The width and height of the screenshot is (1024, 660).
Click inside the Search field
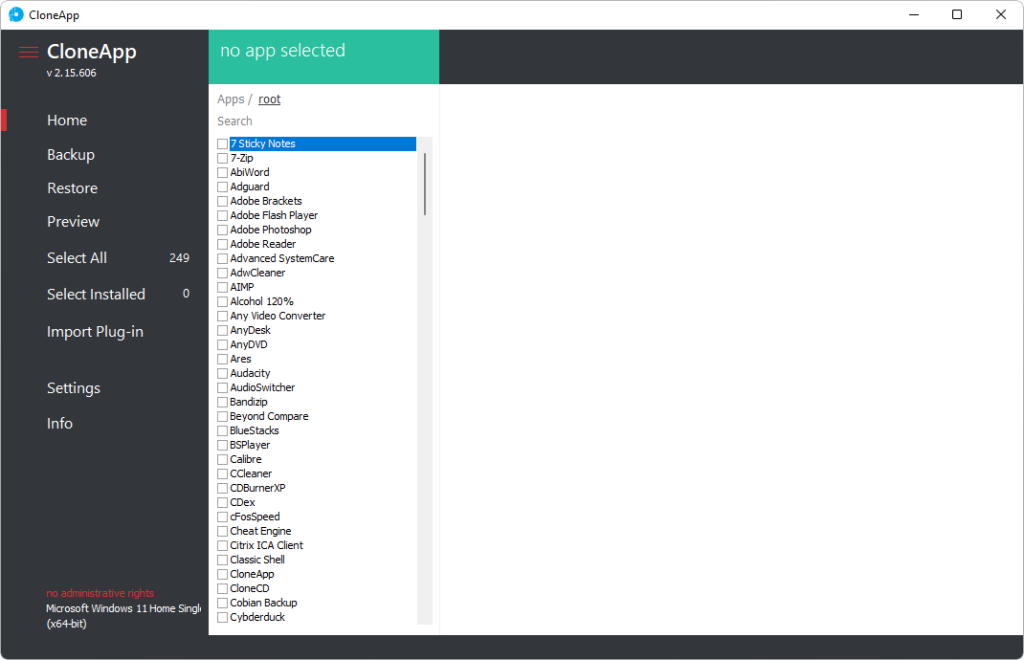coord(300,120)
